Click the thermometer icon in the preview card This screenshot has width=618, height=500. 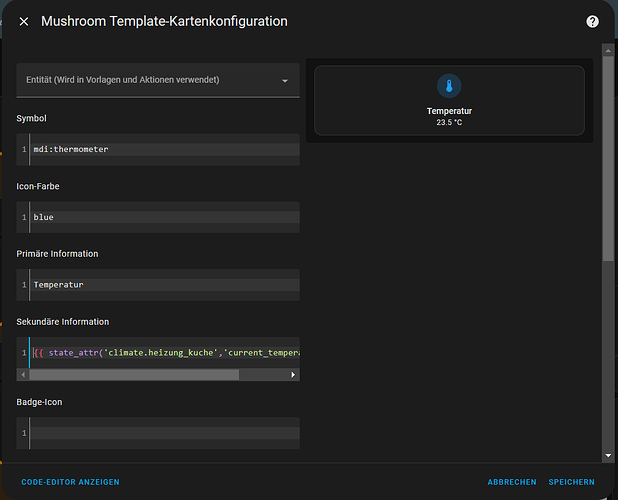(449, 86)
